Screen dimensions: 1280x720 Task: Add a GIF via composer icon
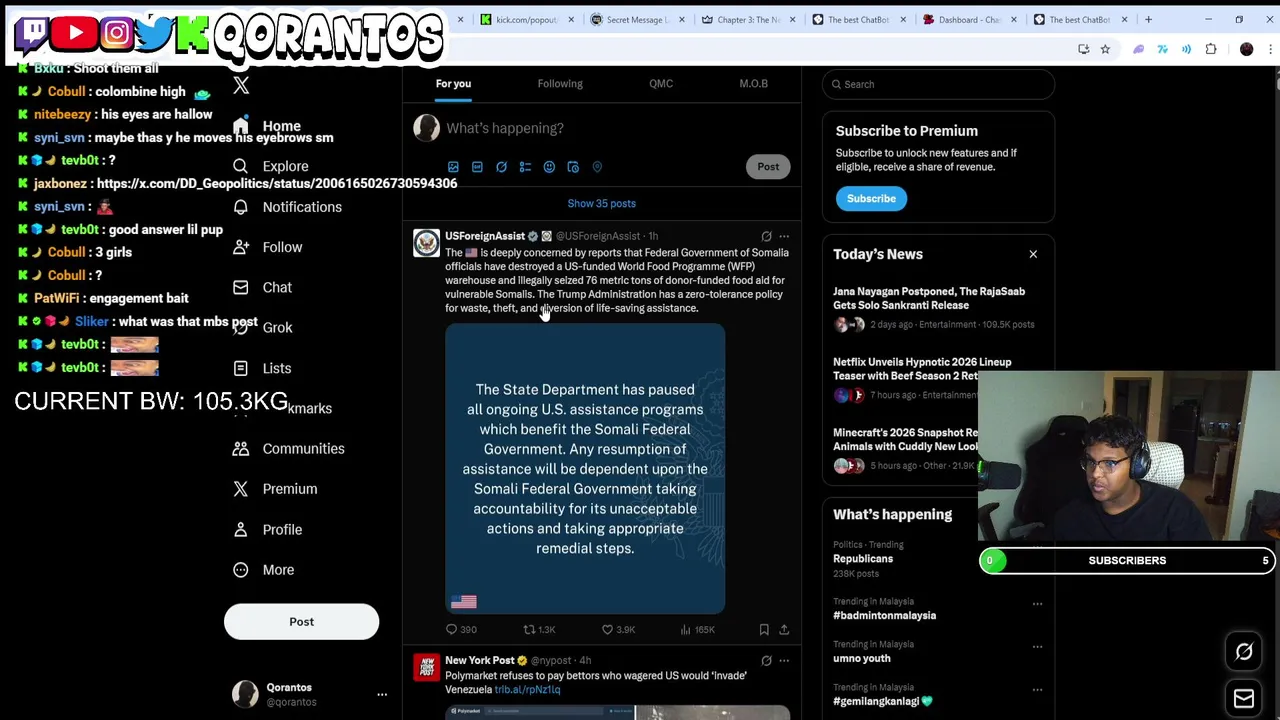pos(477,167)
